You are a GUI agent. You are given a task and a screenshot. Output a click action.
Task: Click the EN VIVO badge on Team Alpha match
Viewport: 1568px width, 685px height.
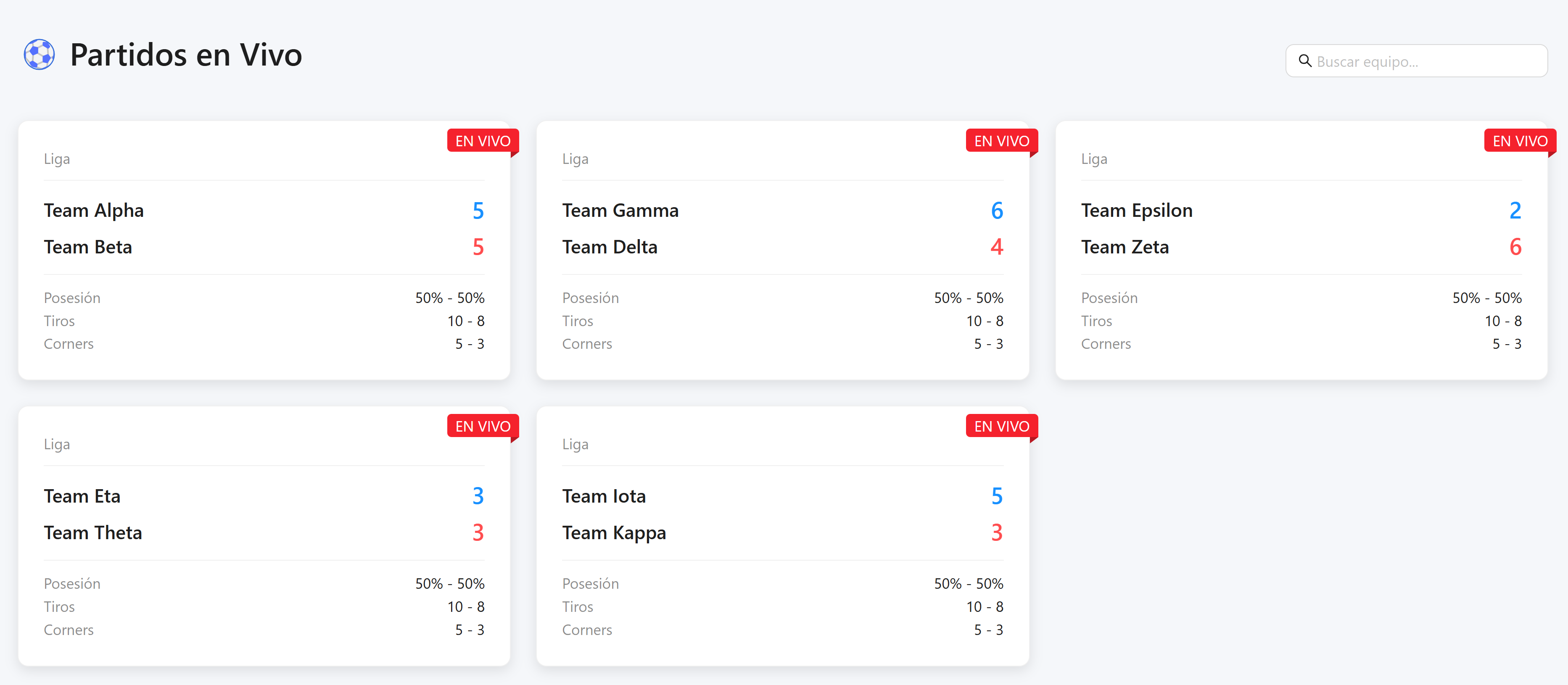(483, 140)
